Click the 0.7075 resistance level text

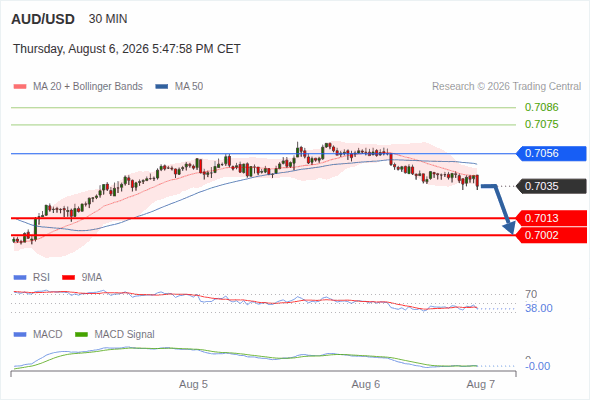[x=541, y=124]
